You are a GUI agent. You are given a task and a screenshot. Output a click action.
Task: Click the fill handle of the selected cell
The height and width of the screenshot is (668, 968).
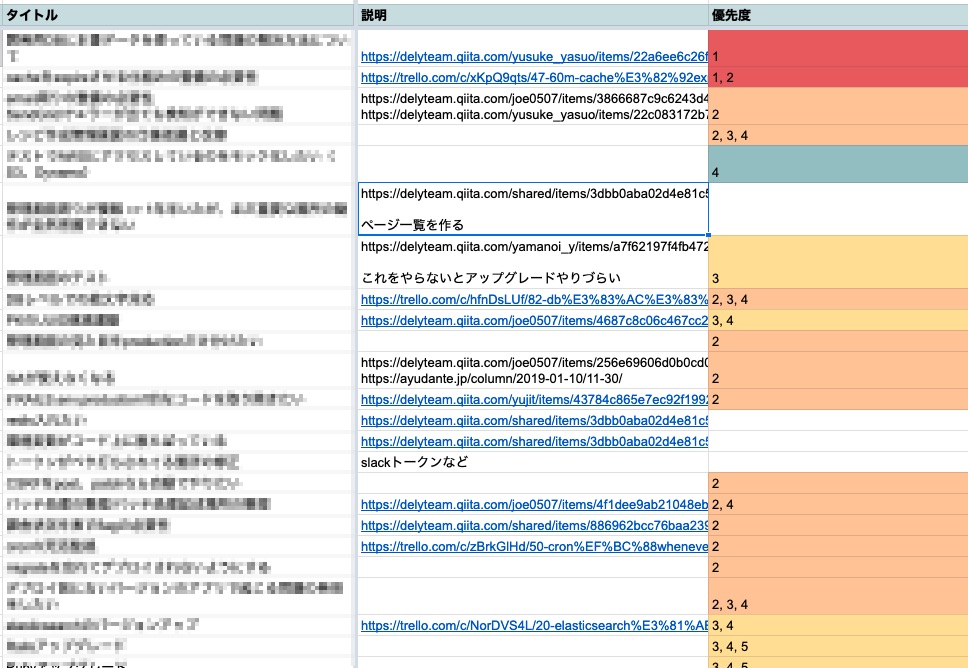pos(708,235)
